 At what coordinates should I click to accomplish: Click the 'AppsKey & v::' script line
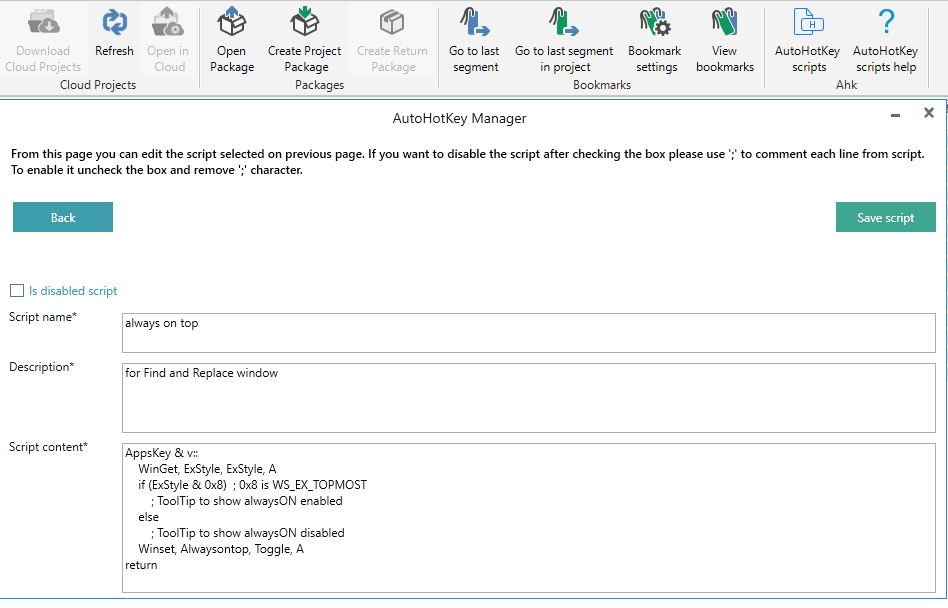(x=161, y=453)
